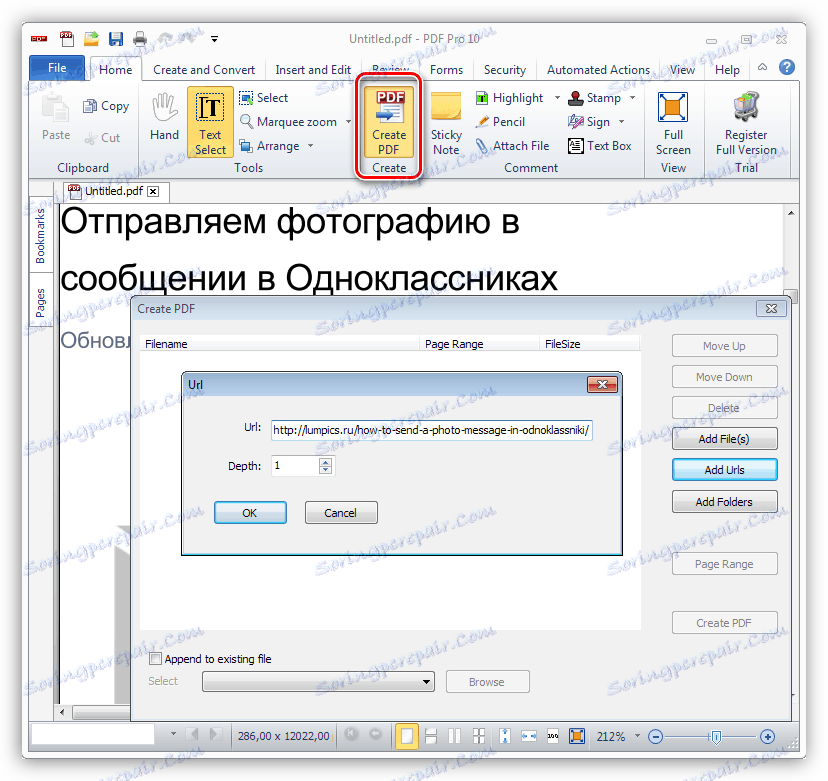Select the Pencil drawing tool
Screen dimensions: 828x781
point(500,122)
